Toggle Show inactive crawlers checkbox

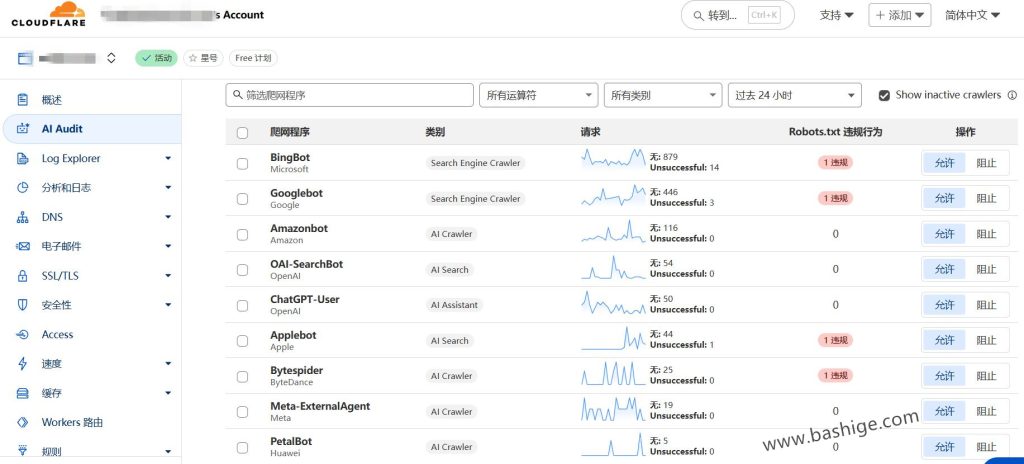click(884, 95)
